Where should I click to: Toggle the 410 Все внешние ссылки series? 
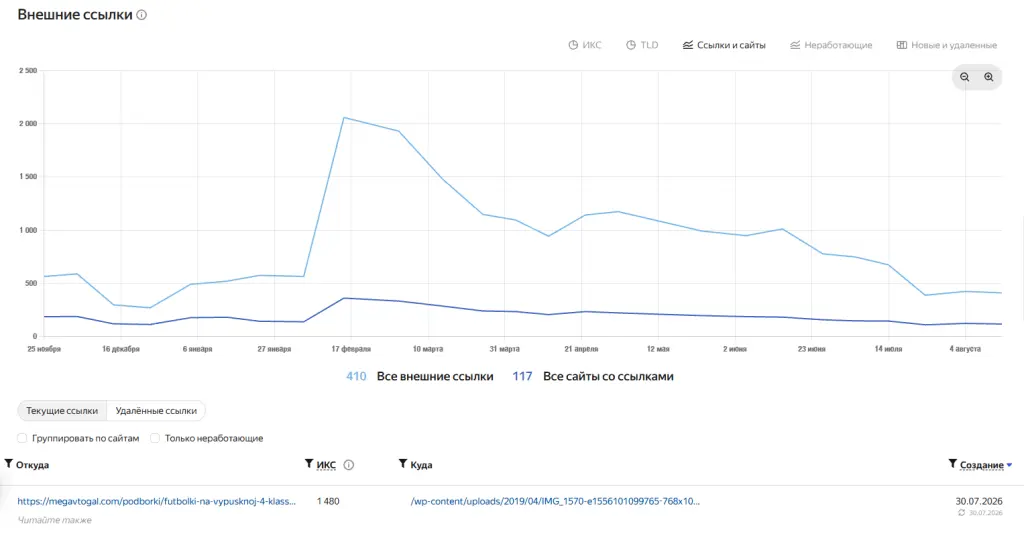point(420,377)
